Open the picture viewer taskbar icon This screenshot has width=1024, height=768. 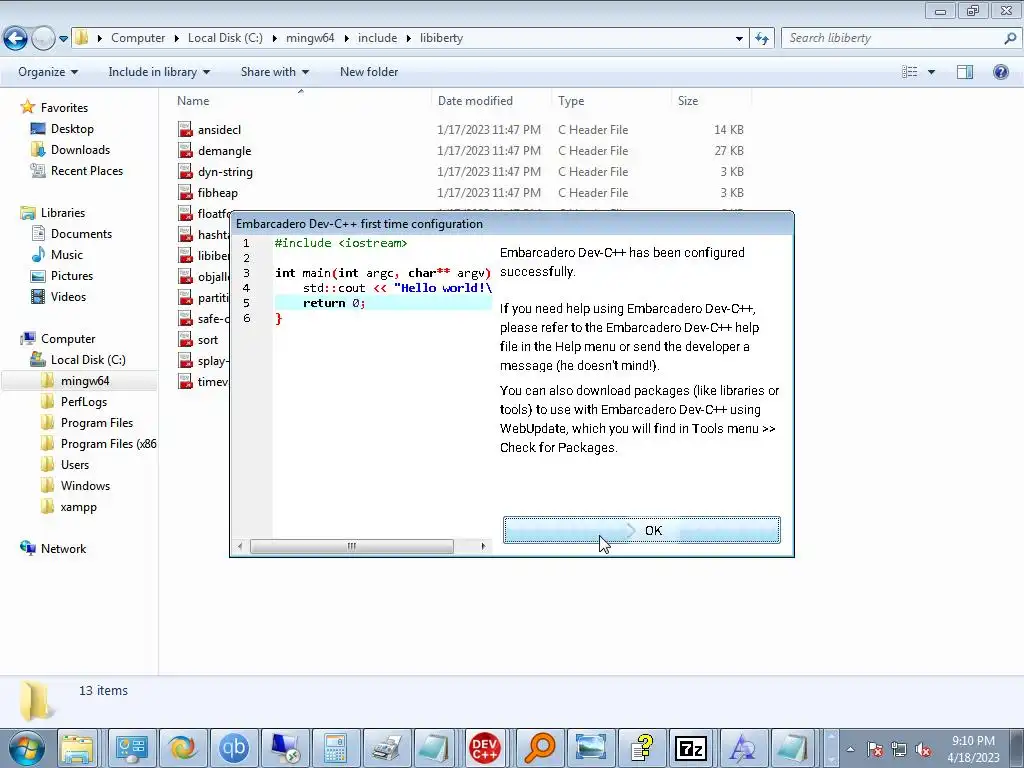pos(590,748)
